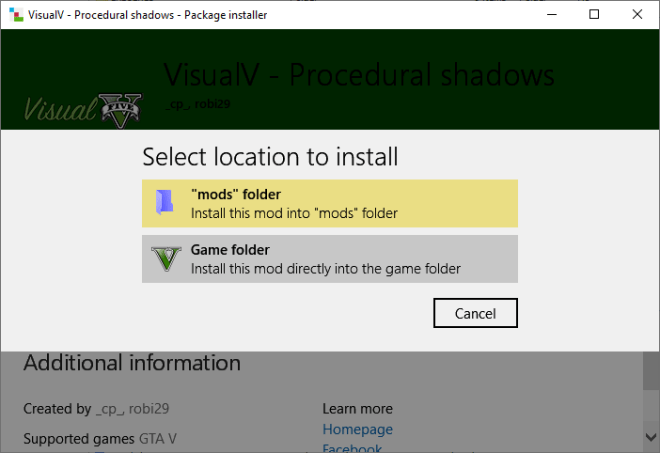Open the Facebook link

[352, 448]
